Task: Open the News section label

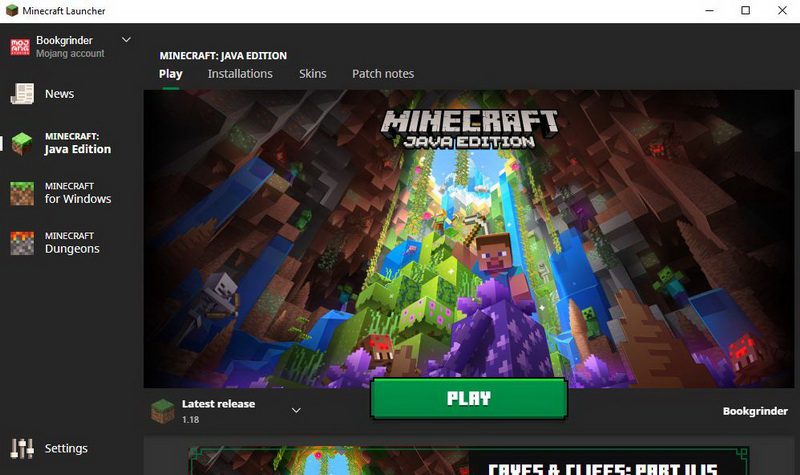Action: (x=59, y=94)
